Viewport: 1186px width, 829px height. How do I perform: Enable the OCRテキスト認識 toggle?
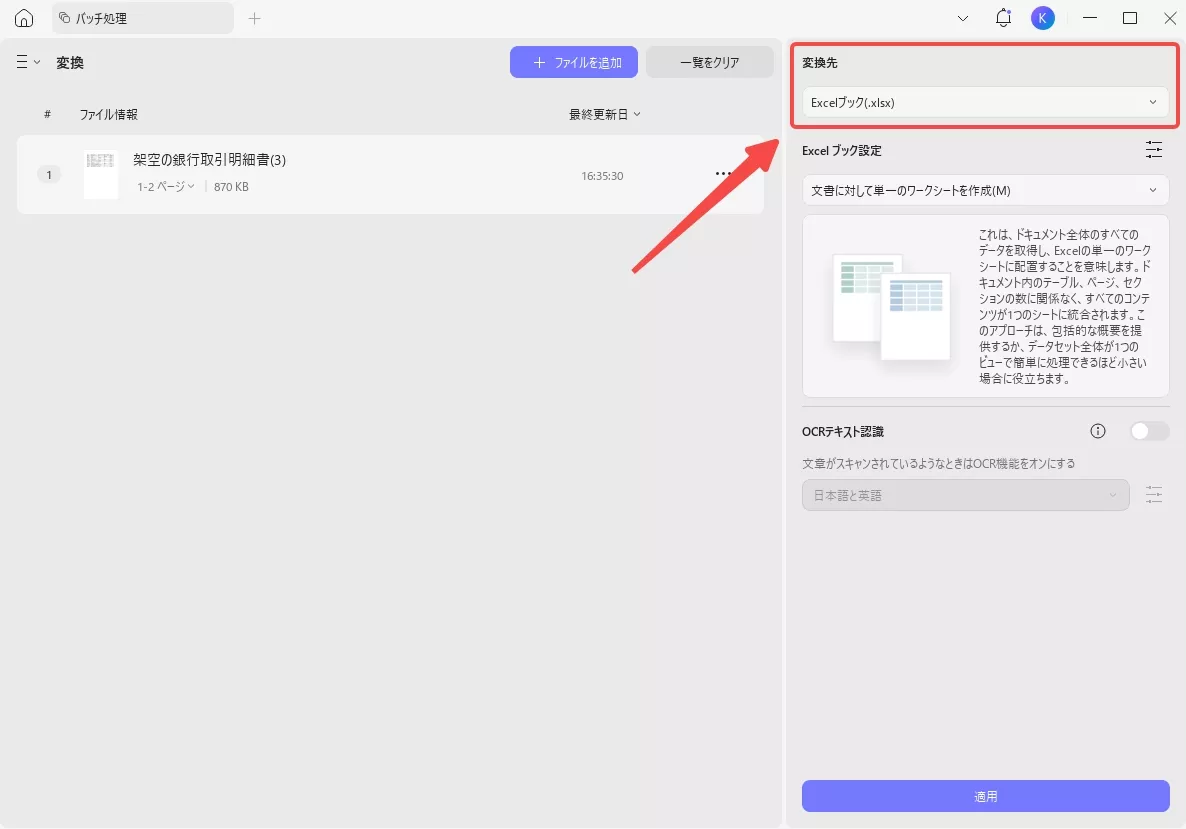coord(1148,430)
